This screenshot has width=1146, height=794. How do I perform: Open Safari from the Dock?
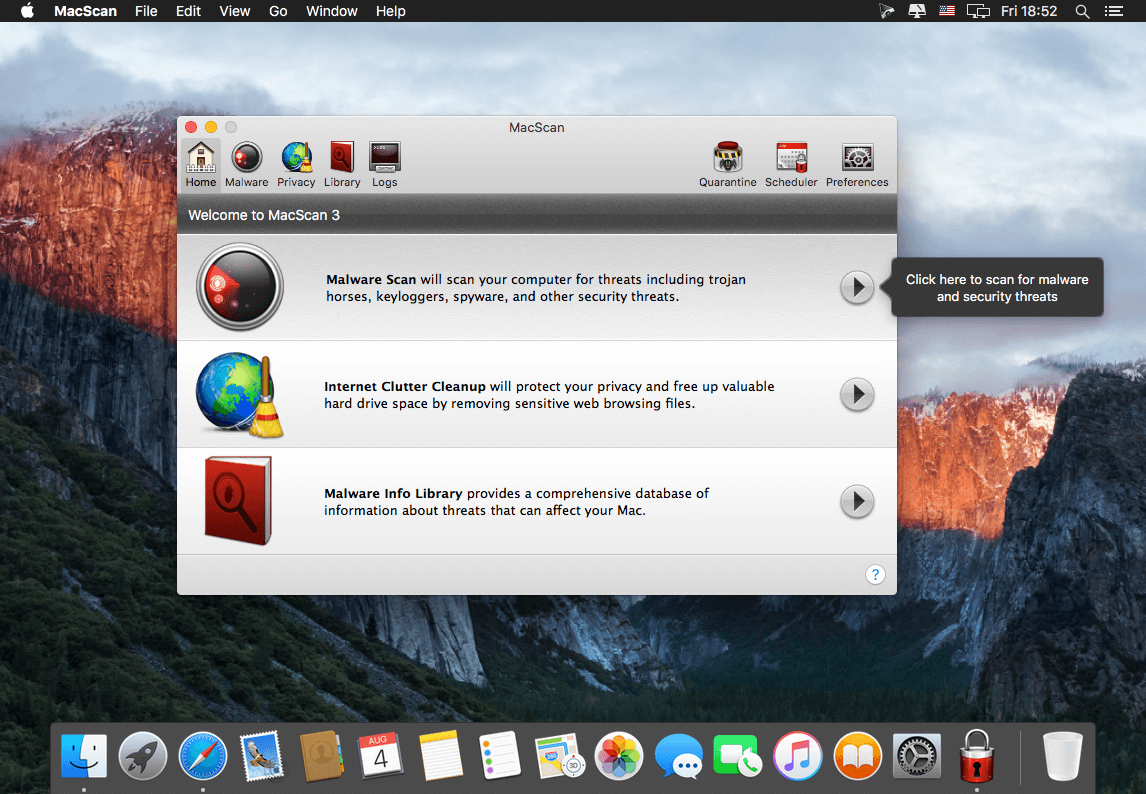click(202, 756)
